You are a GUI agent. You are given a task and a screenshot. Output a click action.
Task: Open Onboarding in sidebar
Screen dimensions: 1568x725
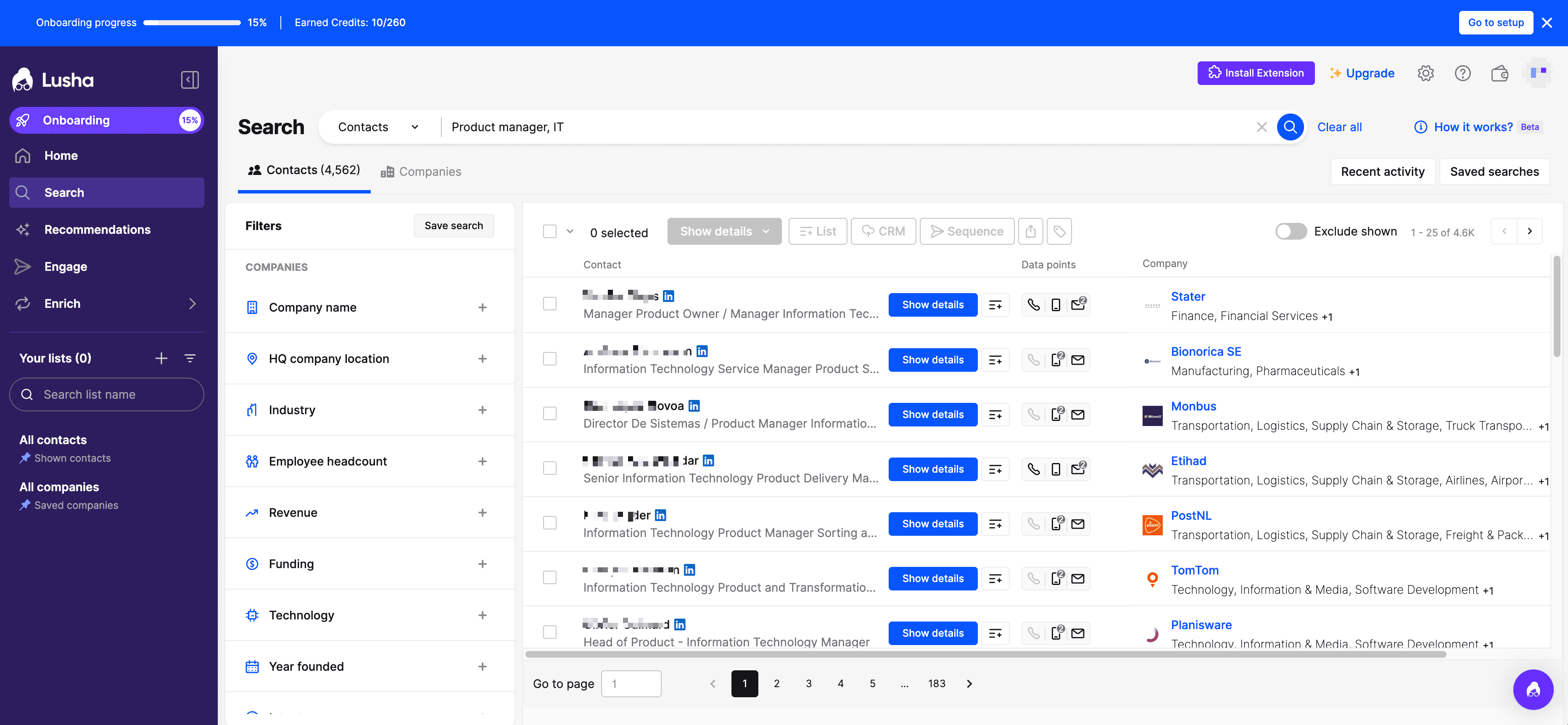pyautogui.click(x=106, y=121)
